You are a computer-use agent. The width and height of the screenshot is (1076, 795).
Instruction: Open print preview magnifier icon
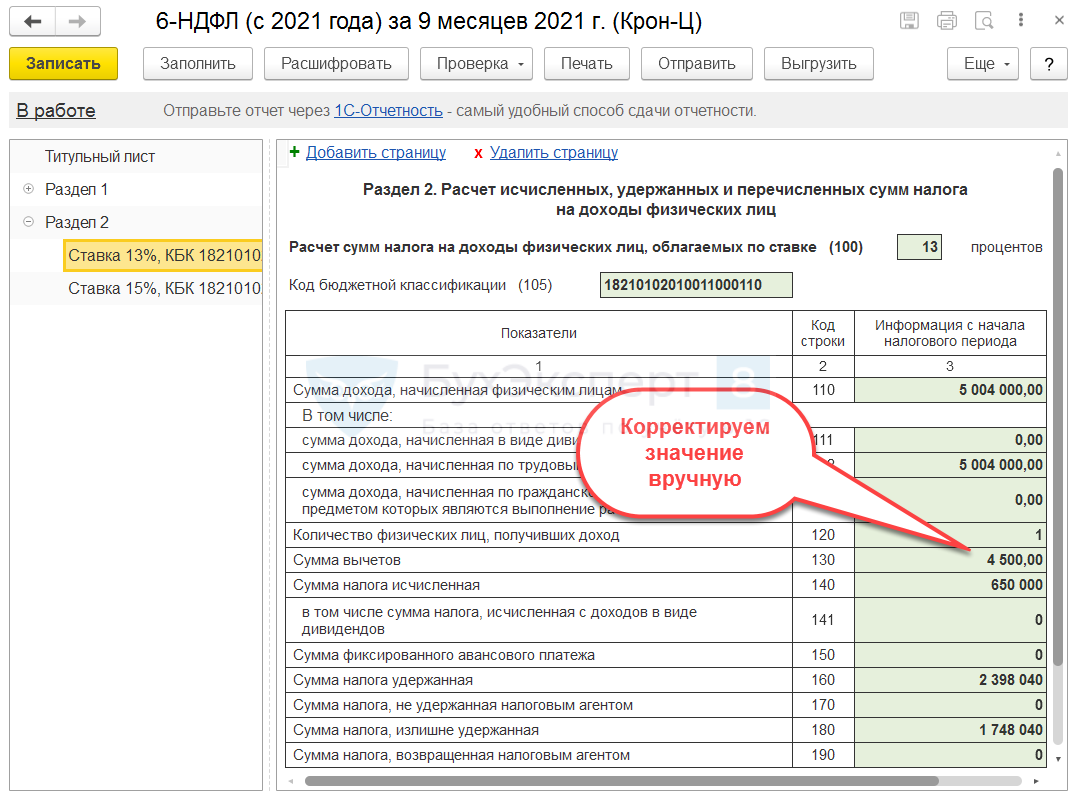[984, 21]
